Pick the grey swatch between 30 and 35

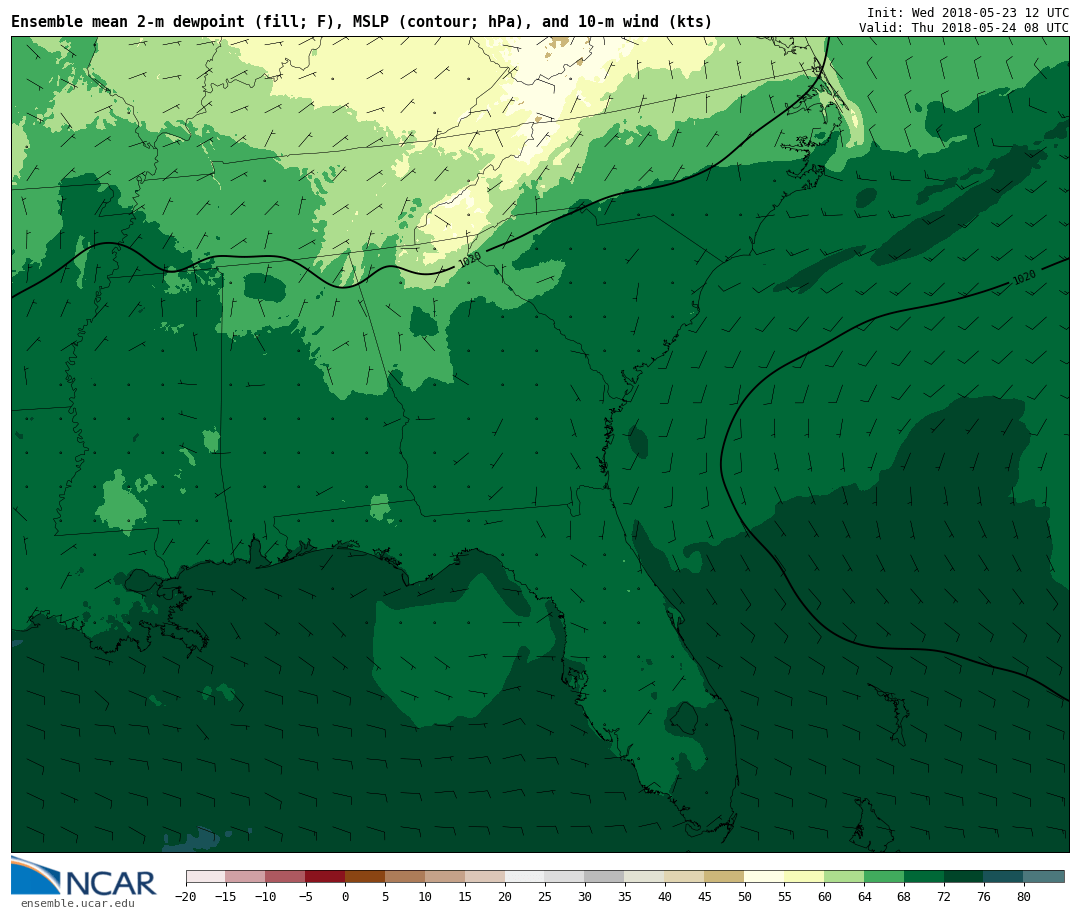[x=604, y=877]
